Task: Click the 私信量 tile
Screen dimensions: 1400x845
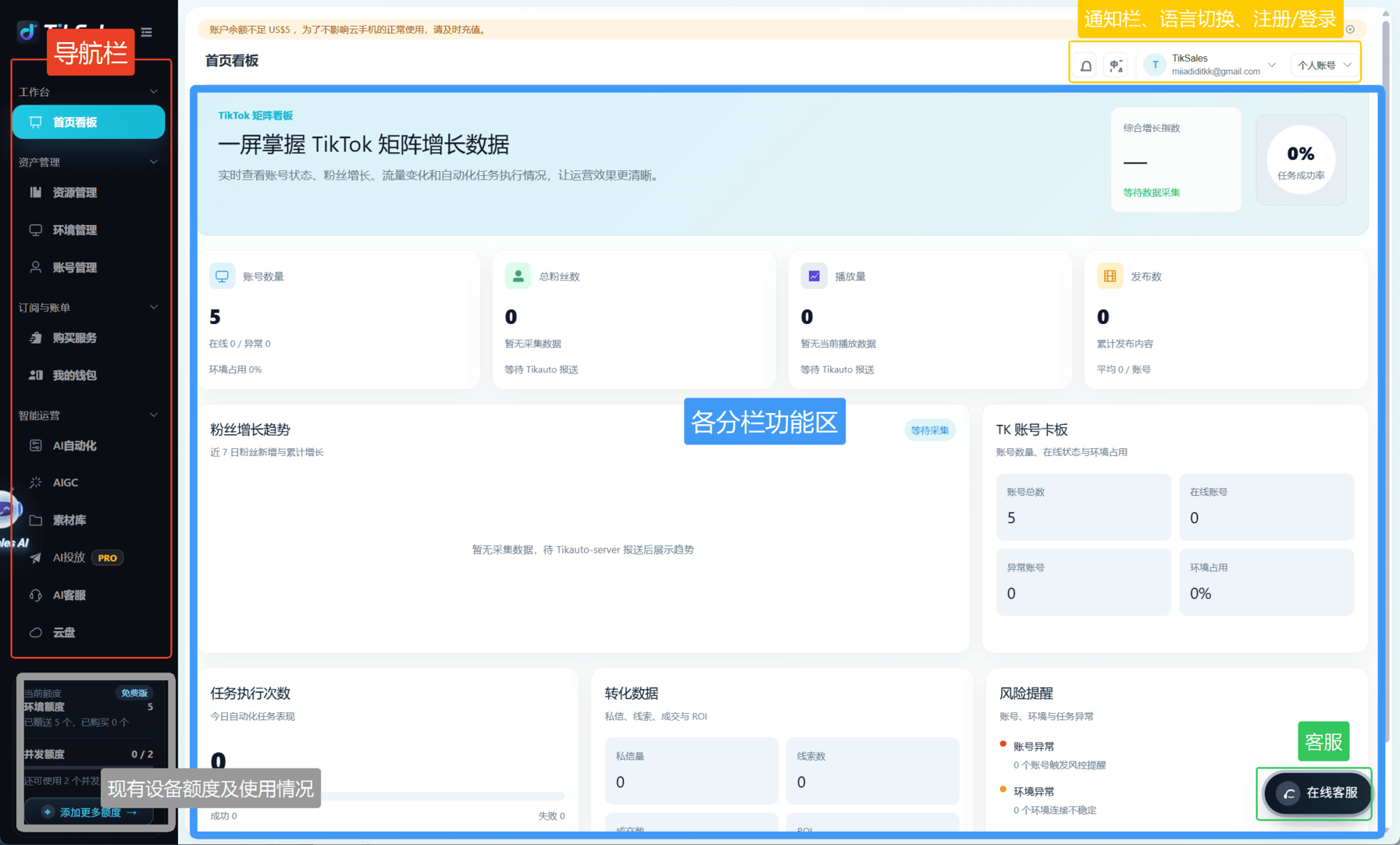Action: click(x=691, y=770)
